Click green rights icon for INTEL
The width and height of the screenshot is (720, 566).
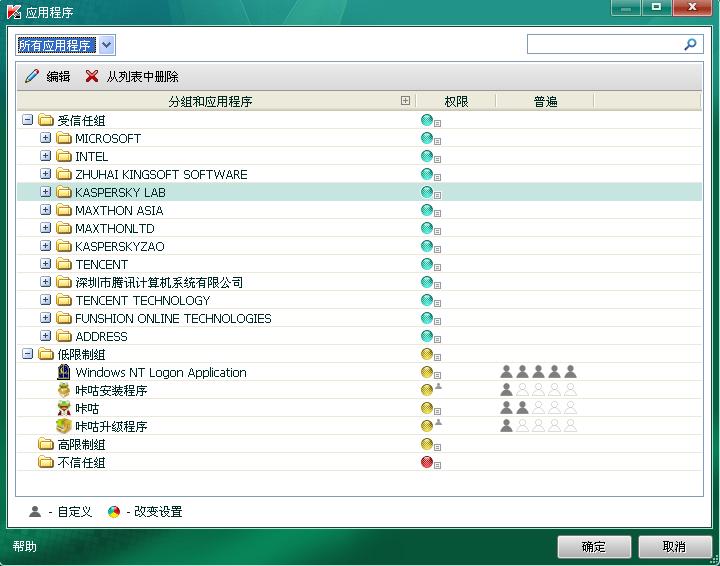click(427, 156)
